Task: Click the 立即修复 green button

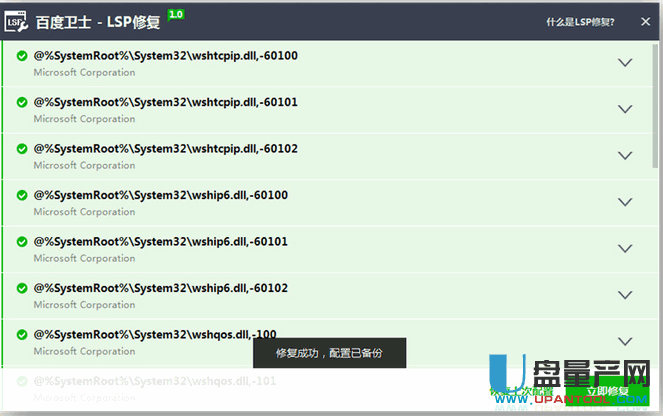Action: point(609,392)
